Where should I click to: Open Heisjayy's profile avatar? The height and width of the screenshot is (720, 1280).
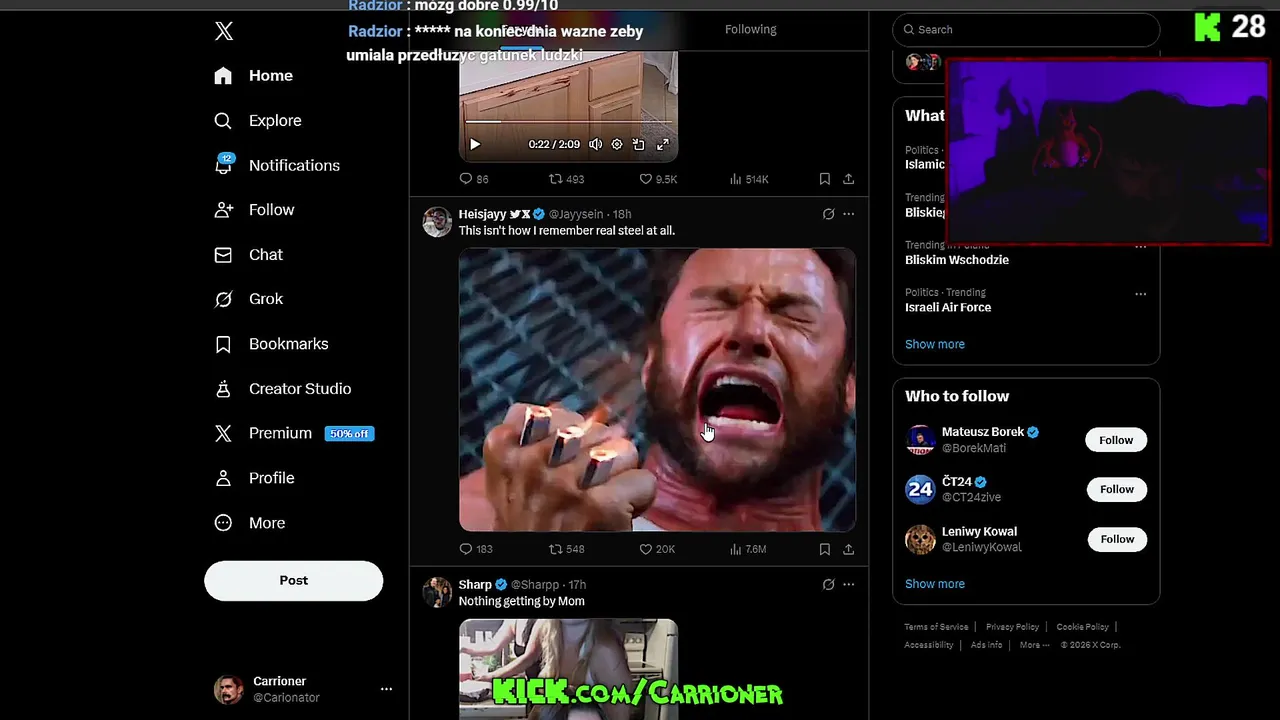click(437, 222)
